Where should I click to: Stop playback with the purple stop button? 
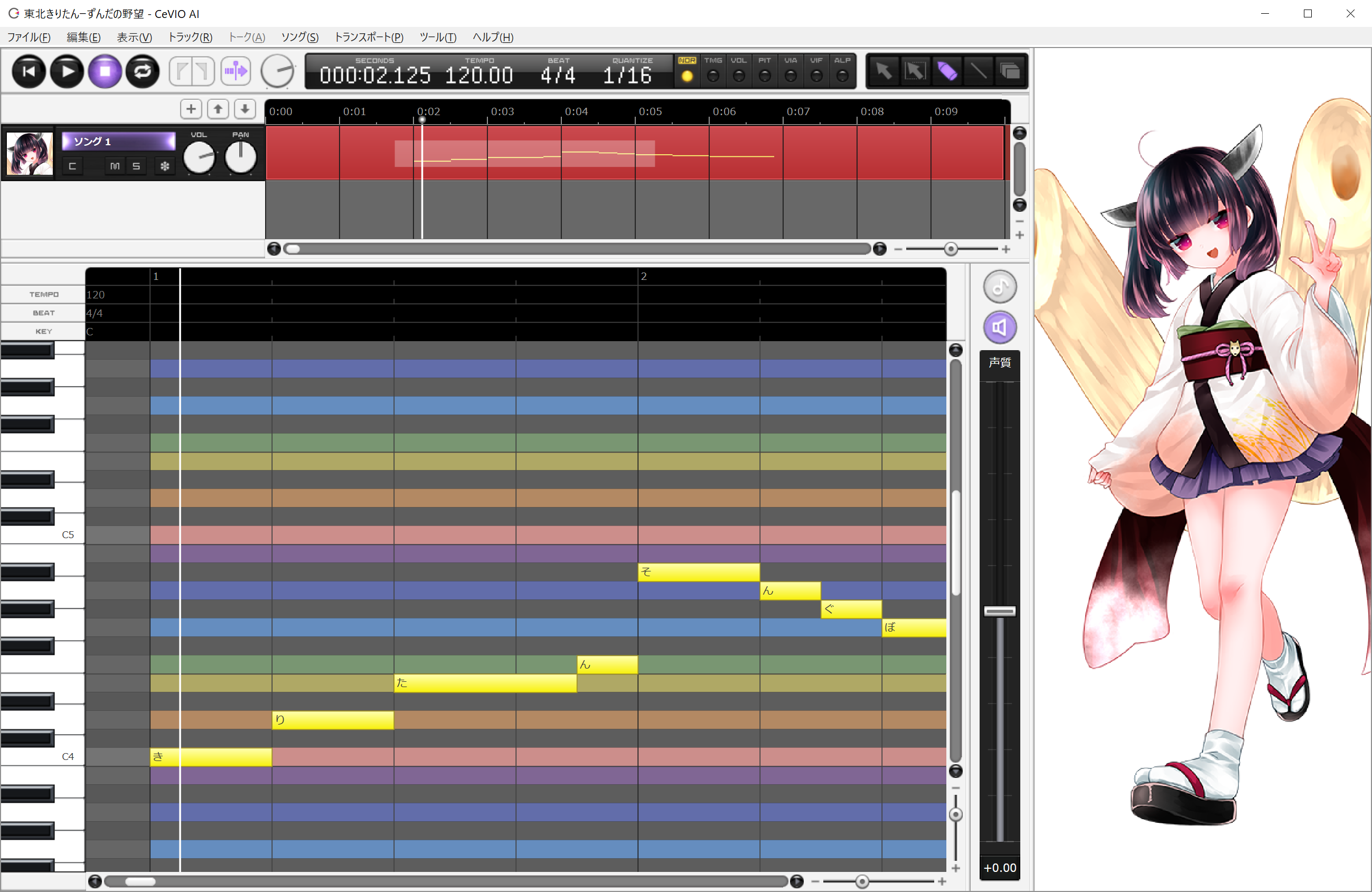105,71
